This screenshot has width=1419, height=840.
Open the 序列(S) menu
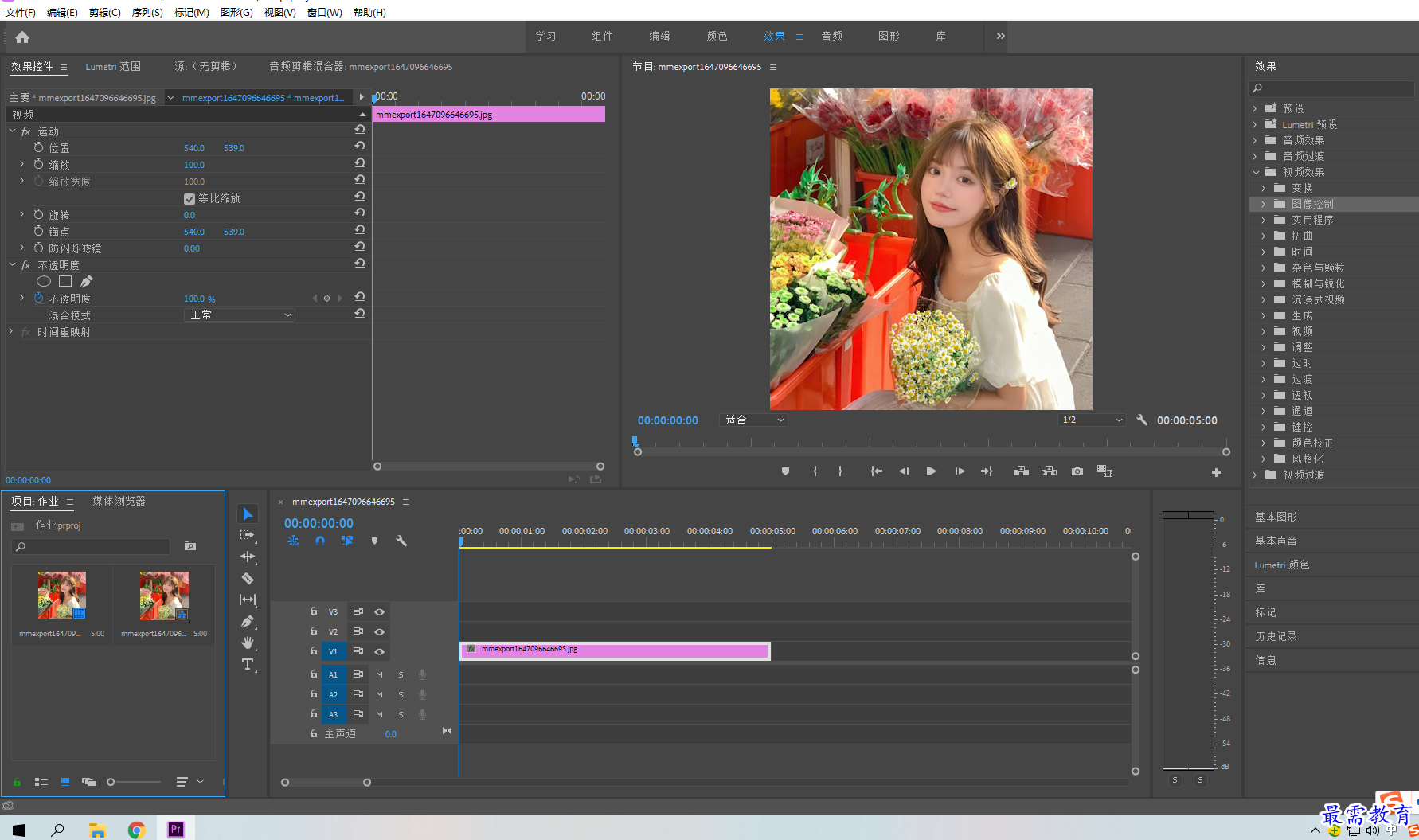pos(147,12)
